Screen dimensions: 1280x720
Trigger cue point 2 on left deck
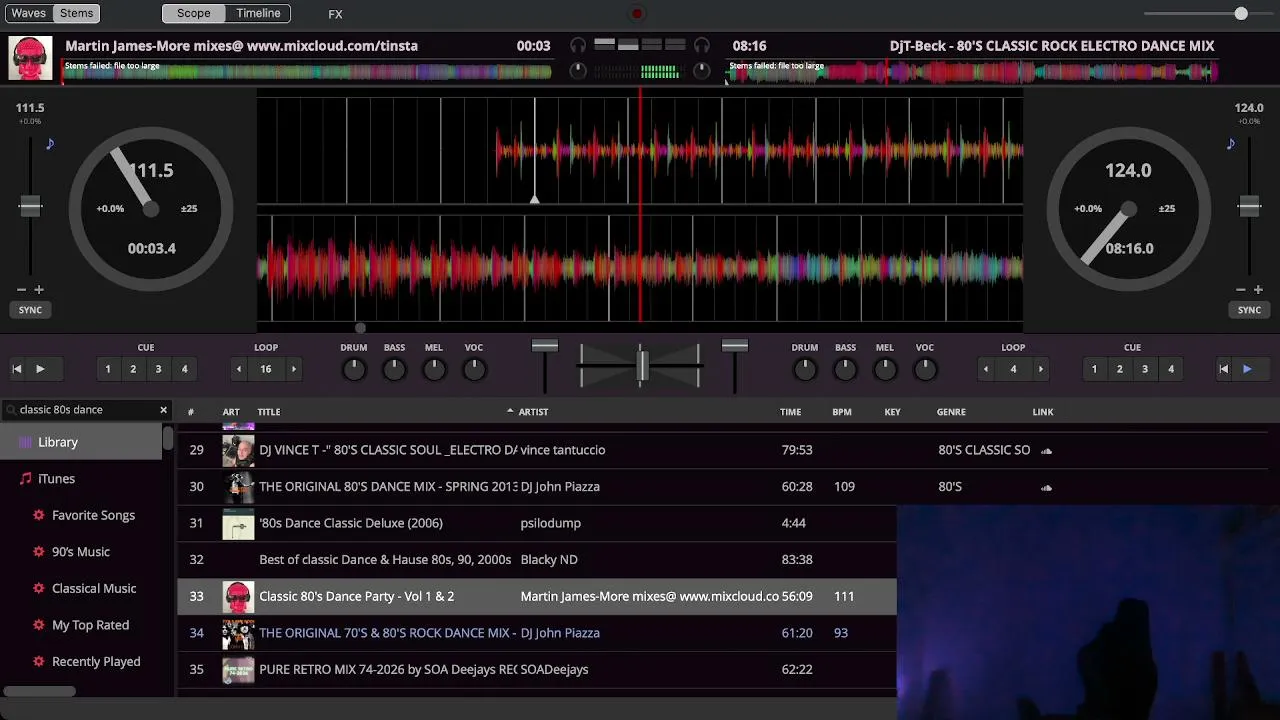(x=133, y=369)
